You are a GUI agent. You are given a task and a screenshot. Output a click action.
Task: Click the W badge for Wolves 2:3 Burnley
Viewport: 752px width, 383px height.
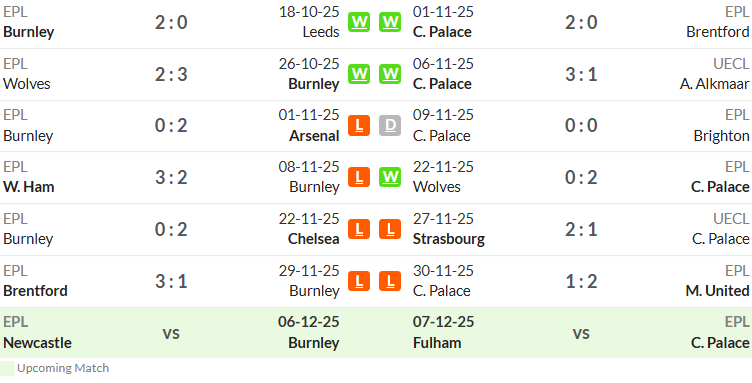tap(359, 74)
